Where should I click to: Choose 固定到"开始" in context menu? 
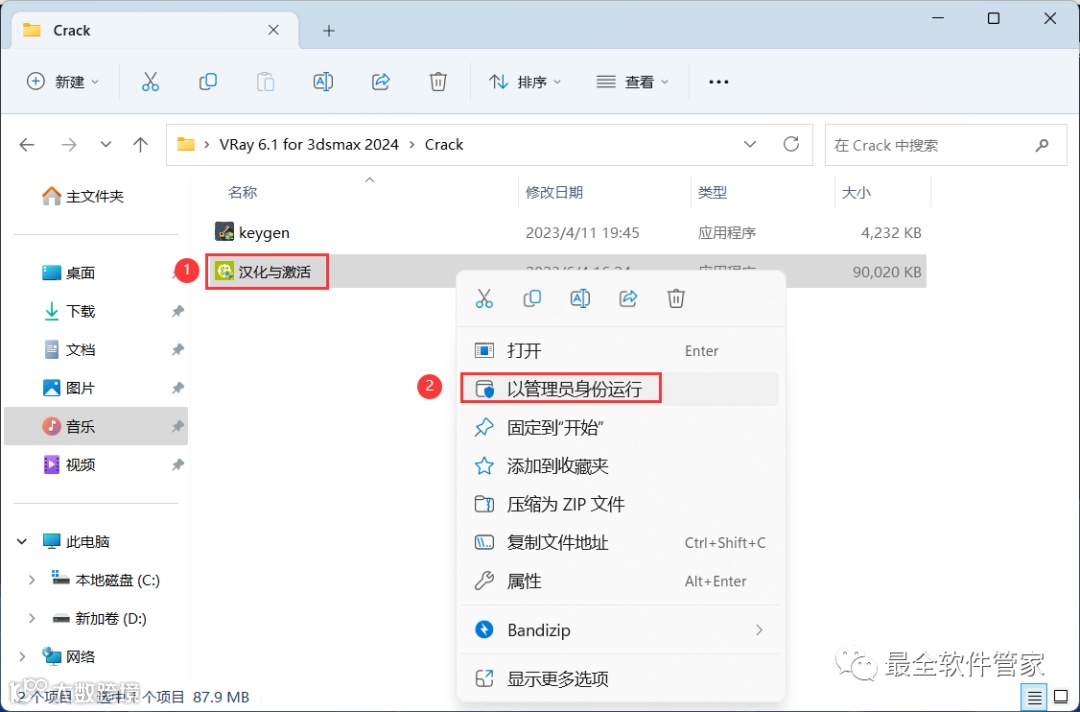coord(620,428)
